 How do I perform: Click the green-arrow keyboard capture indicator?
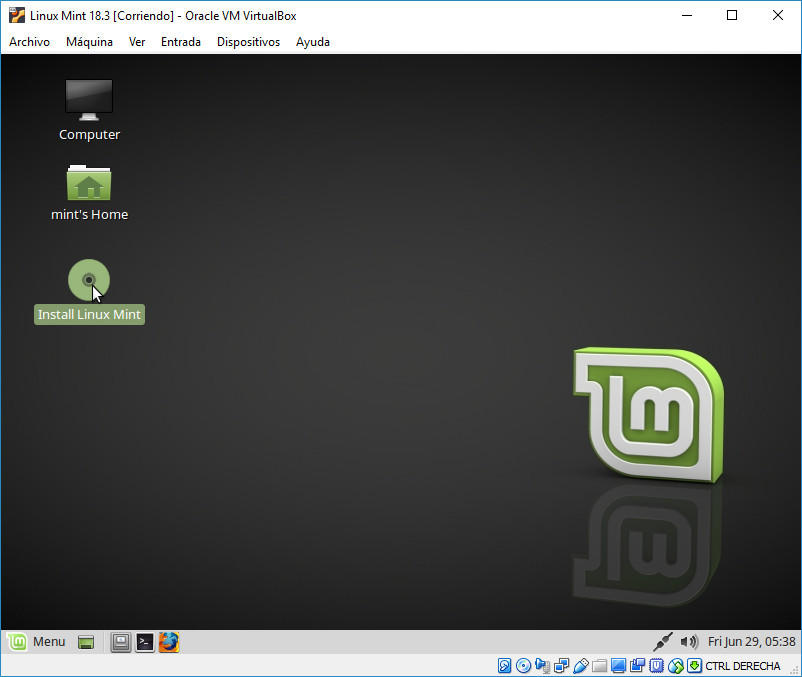coord(694,666)
